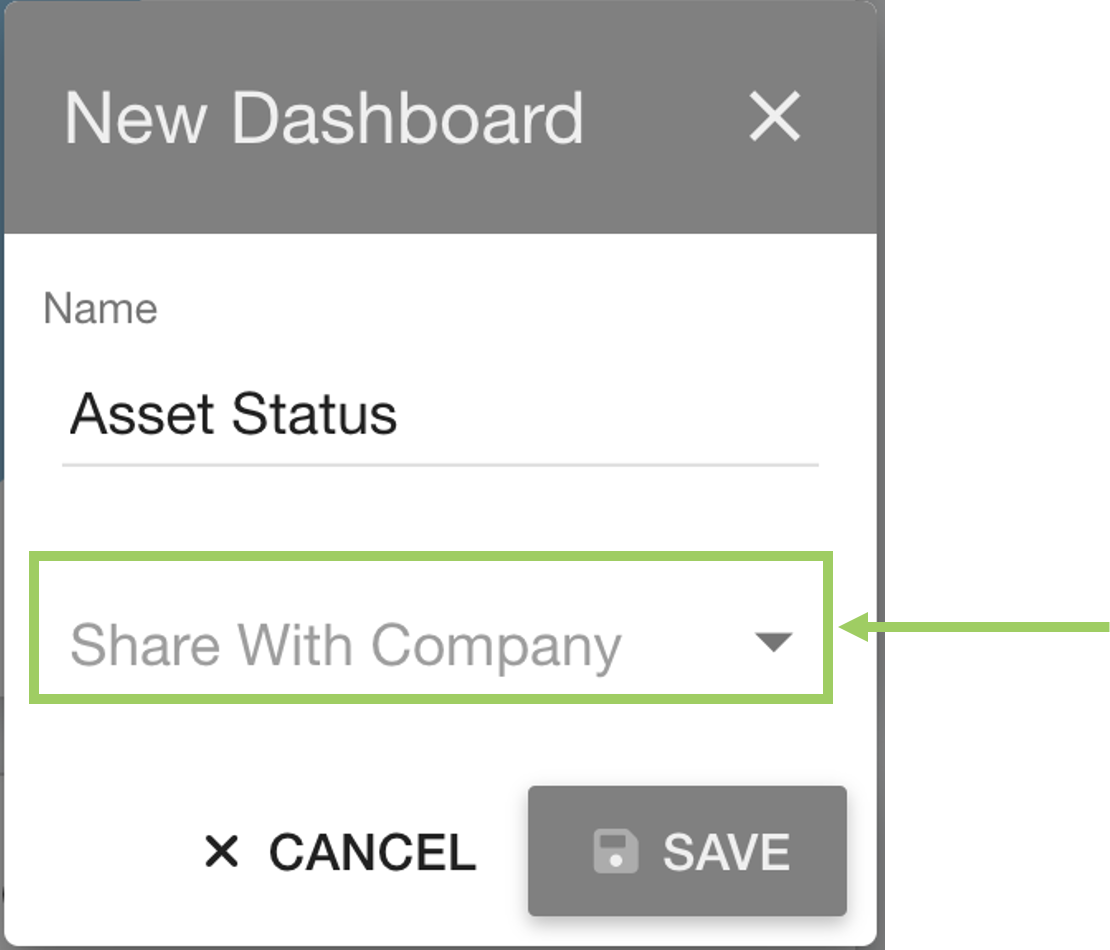Select the Name field label
The image size is (1110, 950).
tap(100, 308)
